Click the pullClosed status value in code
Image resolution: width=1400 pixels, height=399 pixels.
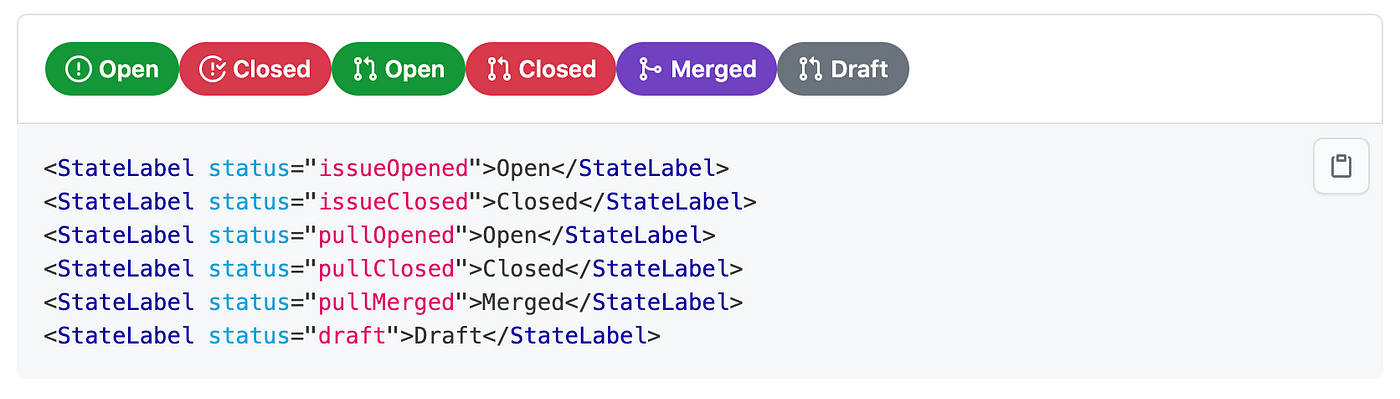(x=386, y=269)
